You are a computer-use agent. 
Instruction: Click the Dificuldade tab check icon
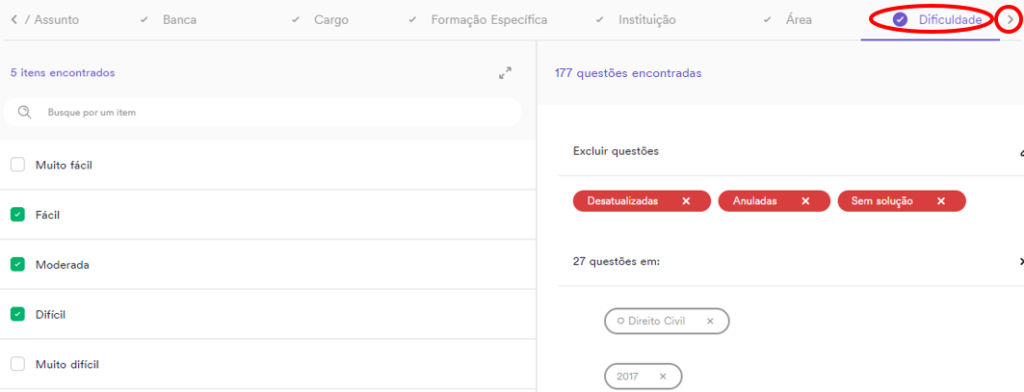pos(899,20)
